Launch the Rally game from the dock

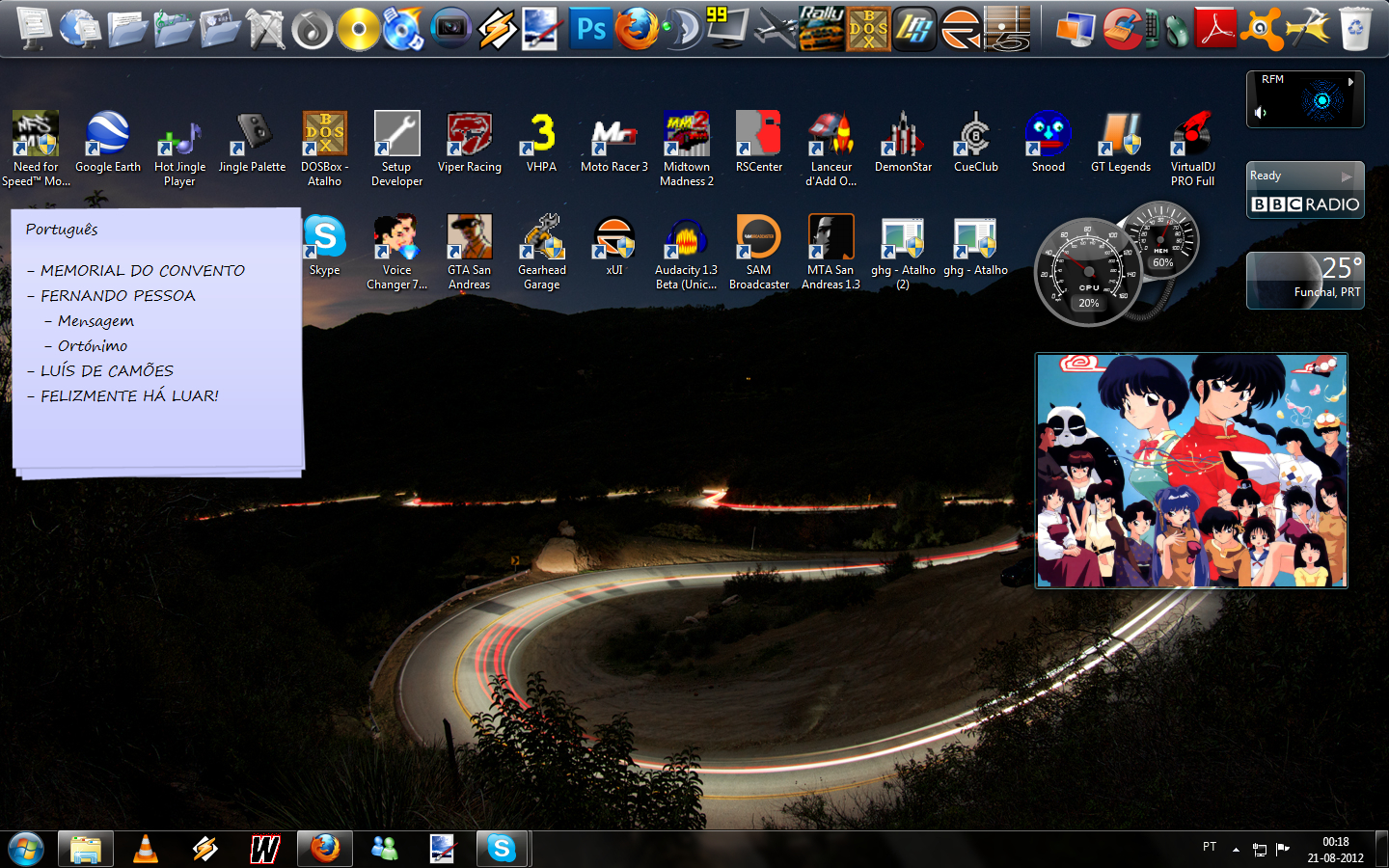point(822,29)
